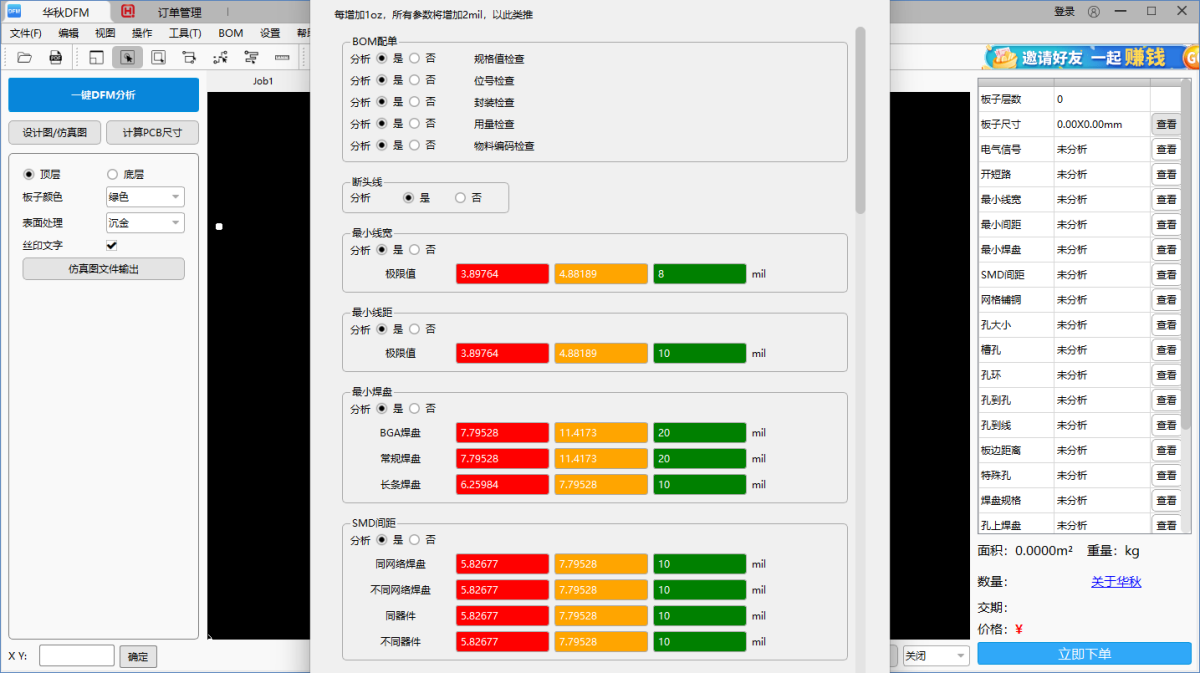The image size is (1200, 673).
Task: Click the green 不同器件 value field
Action: coord(700,642)
